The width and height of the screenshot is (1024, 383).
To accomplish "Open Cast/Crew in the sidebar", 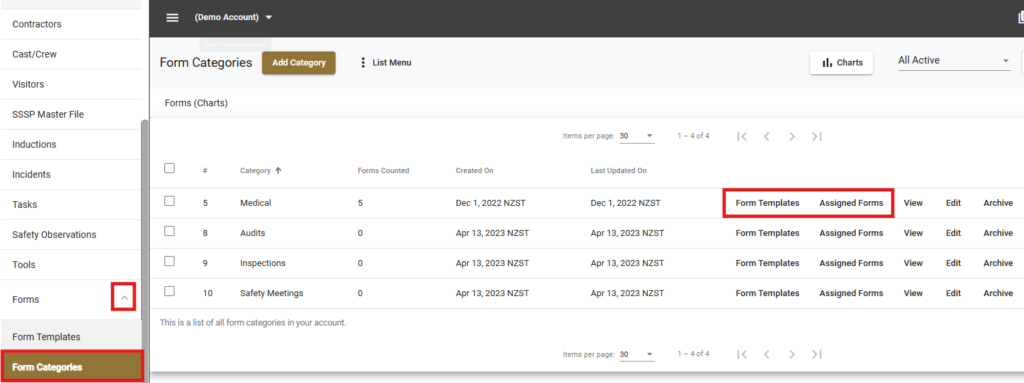I will [71, 54].
